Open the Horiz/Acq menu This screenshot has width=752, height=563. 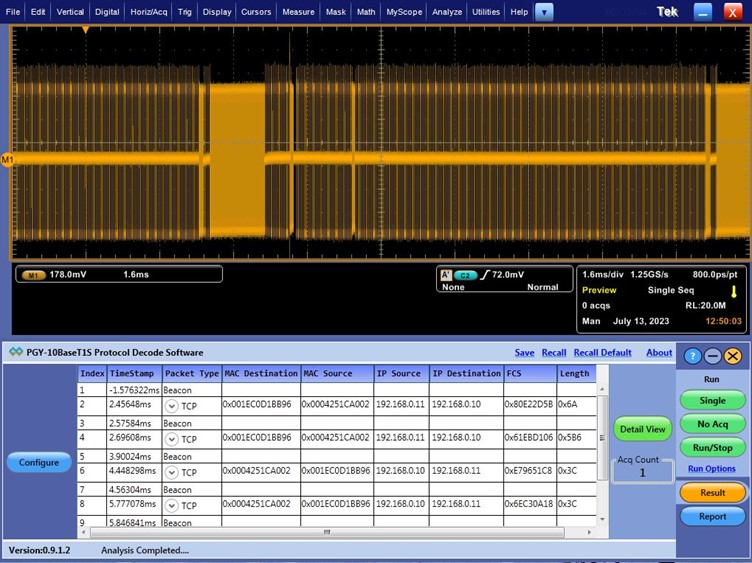[x=148, y=12]
